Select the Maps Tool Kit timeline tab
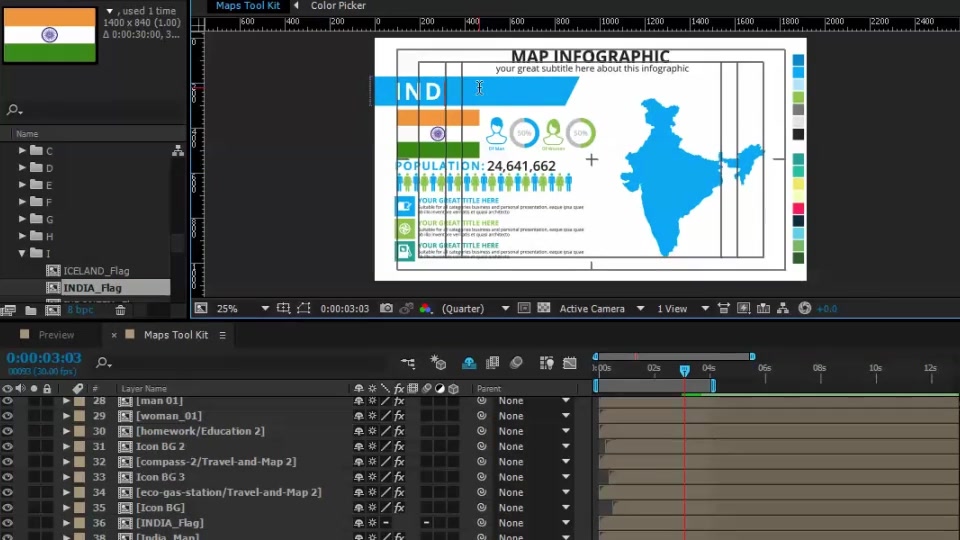The width and height of the screenshot is (960, 540). click(x=176, y=335)
